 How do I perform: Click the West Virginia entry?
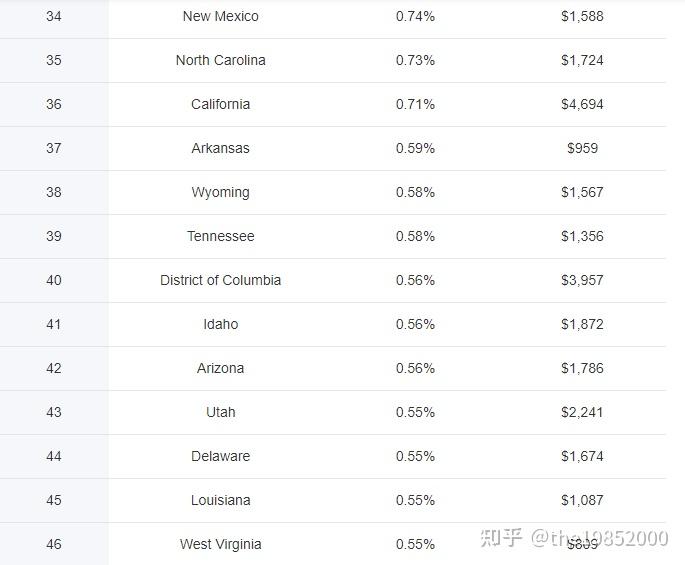[220, 544]
